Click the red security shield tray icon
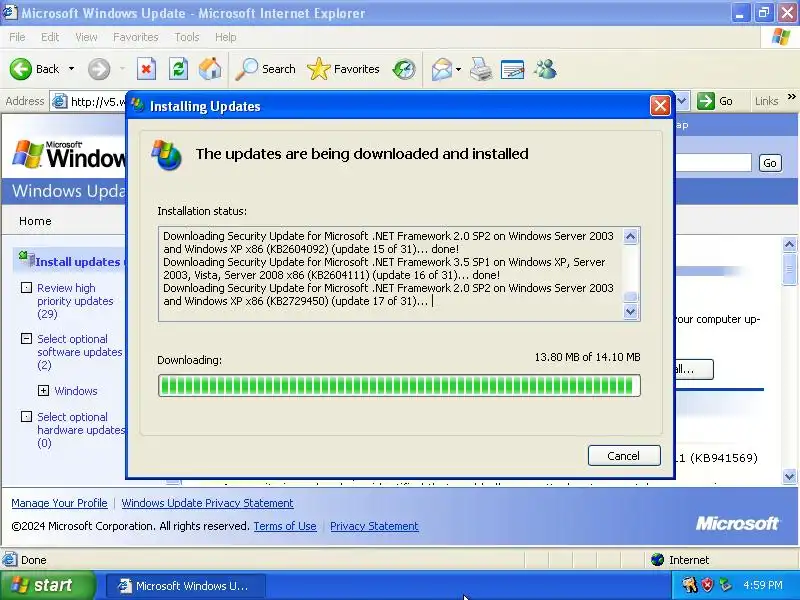Viewport: 800px width, 600px height. click(707, 585)
